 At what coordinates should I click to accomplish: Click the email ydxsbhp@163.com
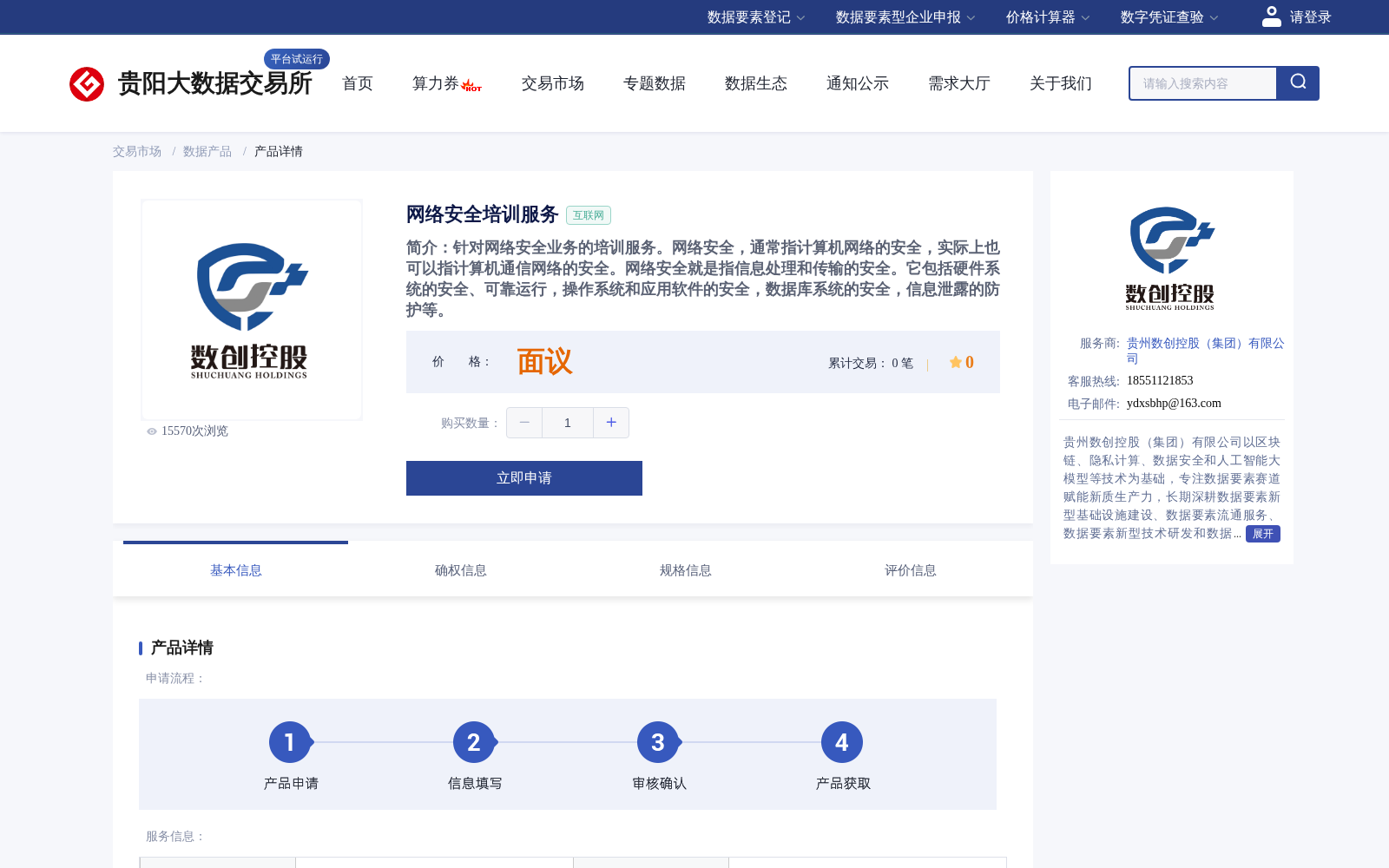click(1174, 404)
